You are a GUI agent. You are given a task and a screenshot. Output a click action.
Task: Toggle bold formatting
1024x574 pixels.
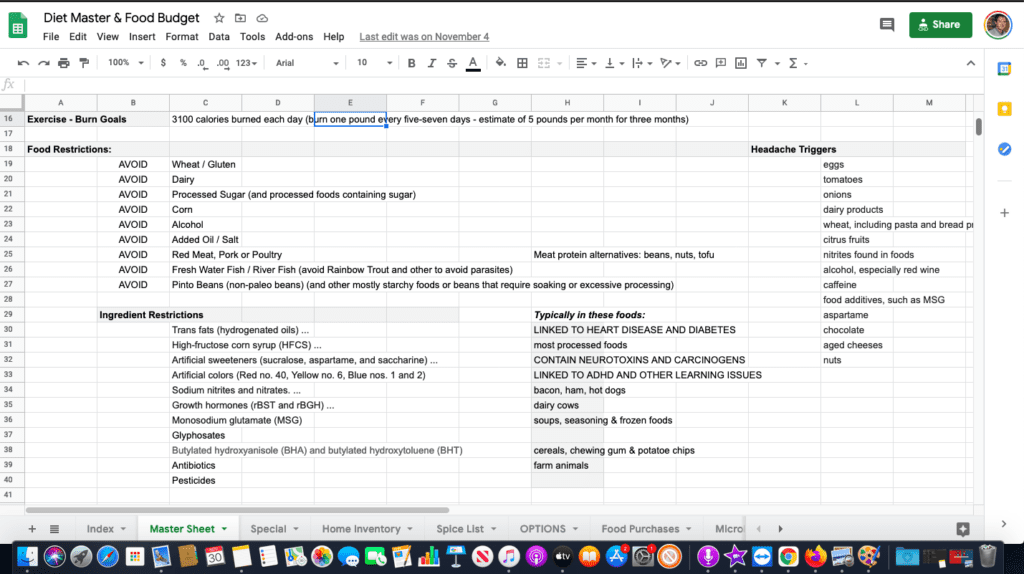click(411, 63)
